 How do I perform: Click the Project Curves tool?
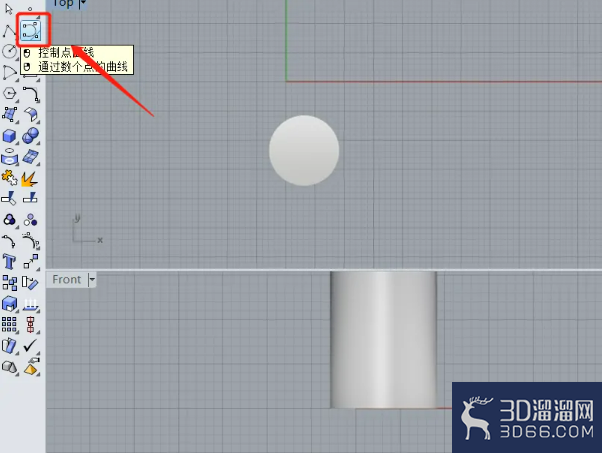[x=9, y=157]
